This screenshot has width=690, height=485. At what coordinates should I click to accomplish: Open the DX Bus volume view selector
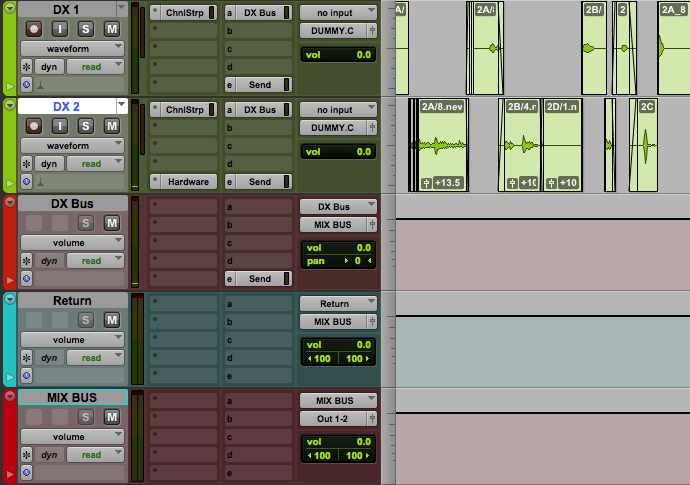pos(72,242)
